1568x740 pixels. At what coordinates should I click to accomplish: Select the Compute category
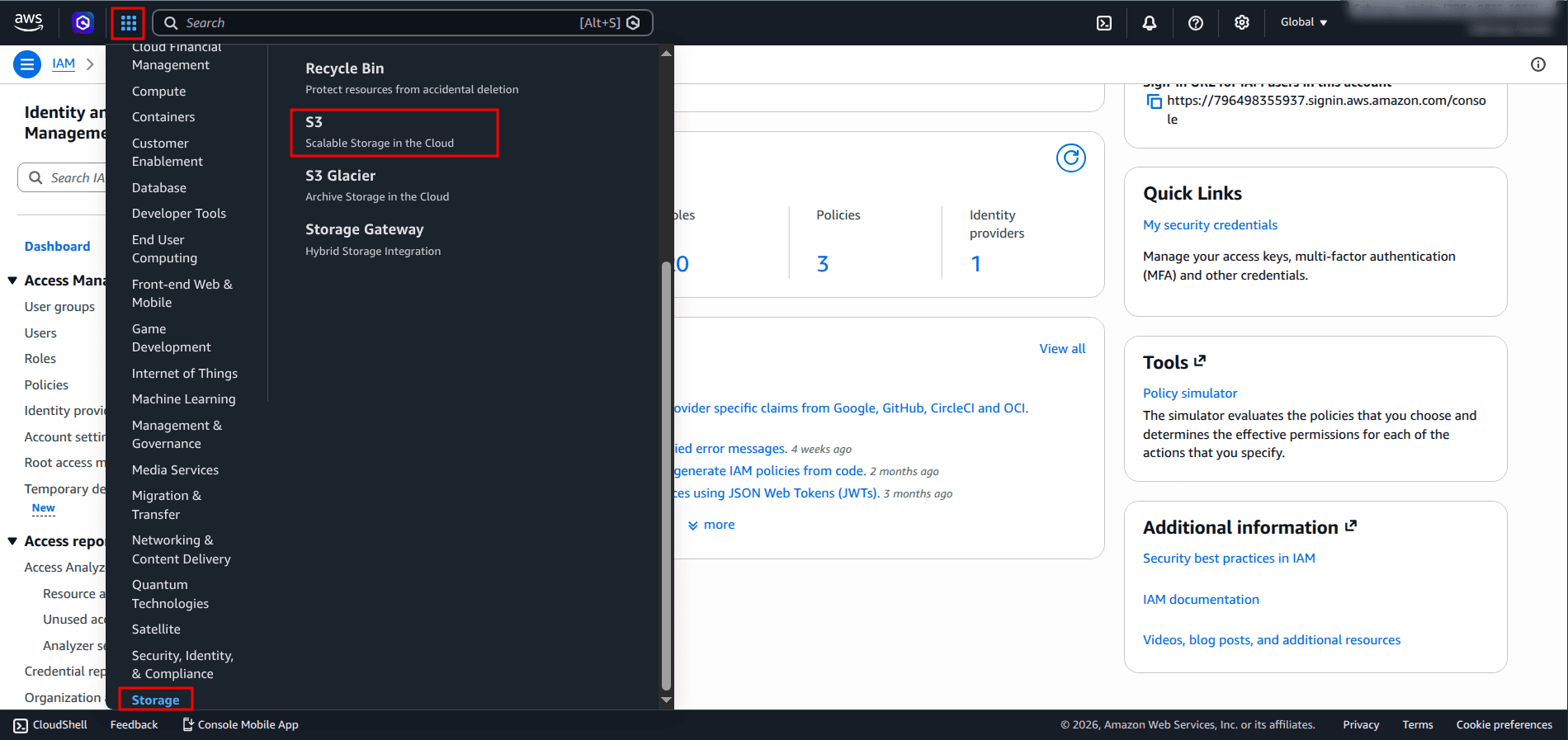(x=158, y=92)
